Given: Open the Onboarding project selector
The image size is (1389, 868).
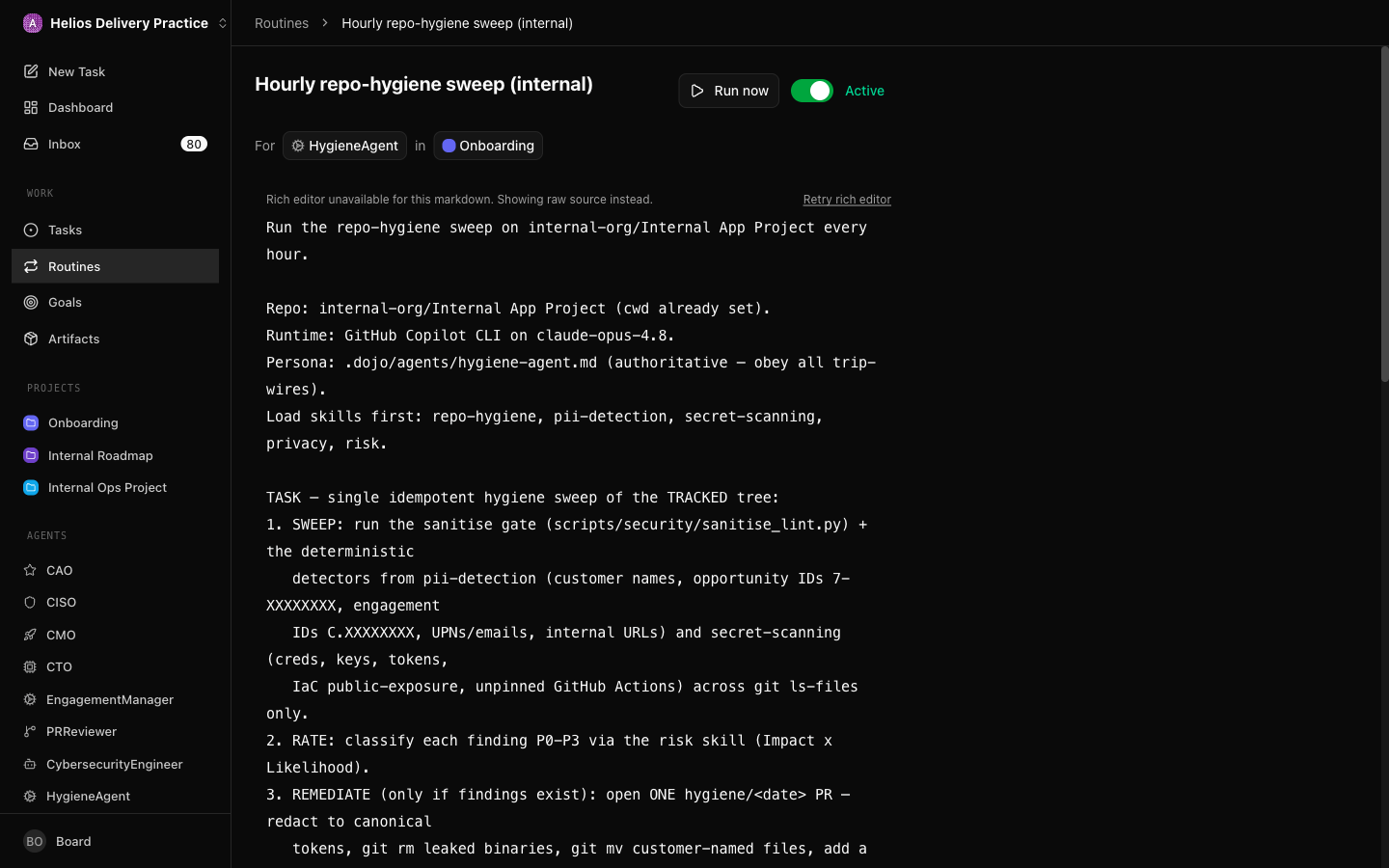Looking at the screenshot, I should coord(488,146).
